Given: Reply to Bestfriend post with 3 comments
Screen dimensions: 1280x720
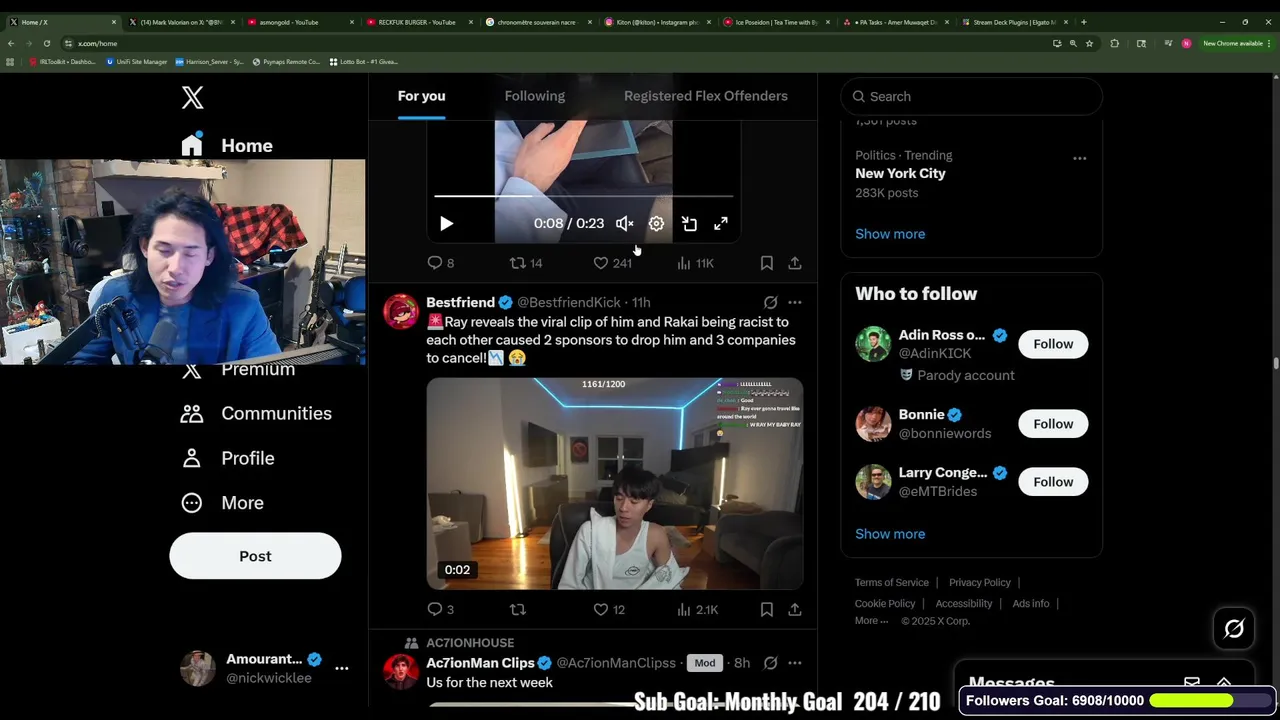Looking at the screenshot, I should pos(440,609).
